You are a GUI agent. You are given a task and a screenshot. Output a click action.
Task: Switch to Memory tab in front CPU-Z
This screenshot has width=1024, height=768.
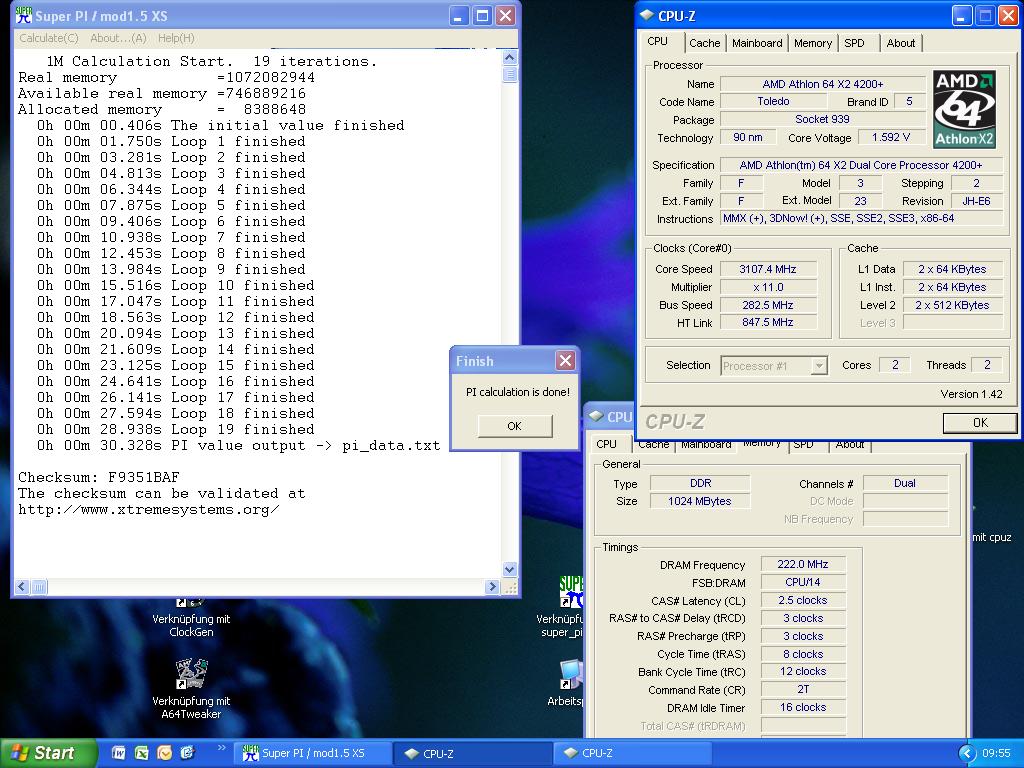click(x=812, y=43)
